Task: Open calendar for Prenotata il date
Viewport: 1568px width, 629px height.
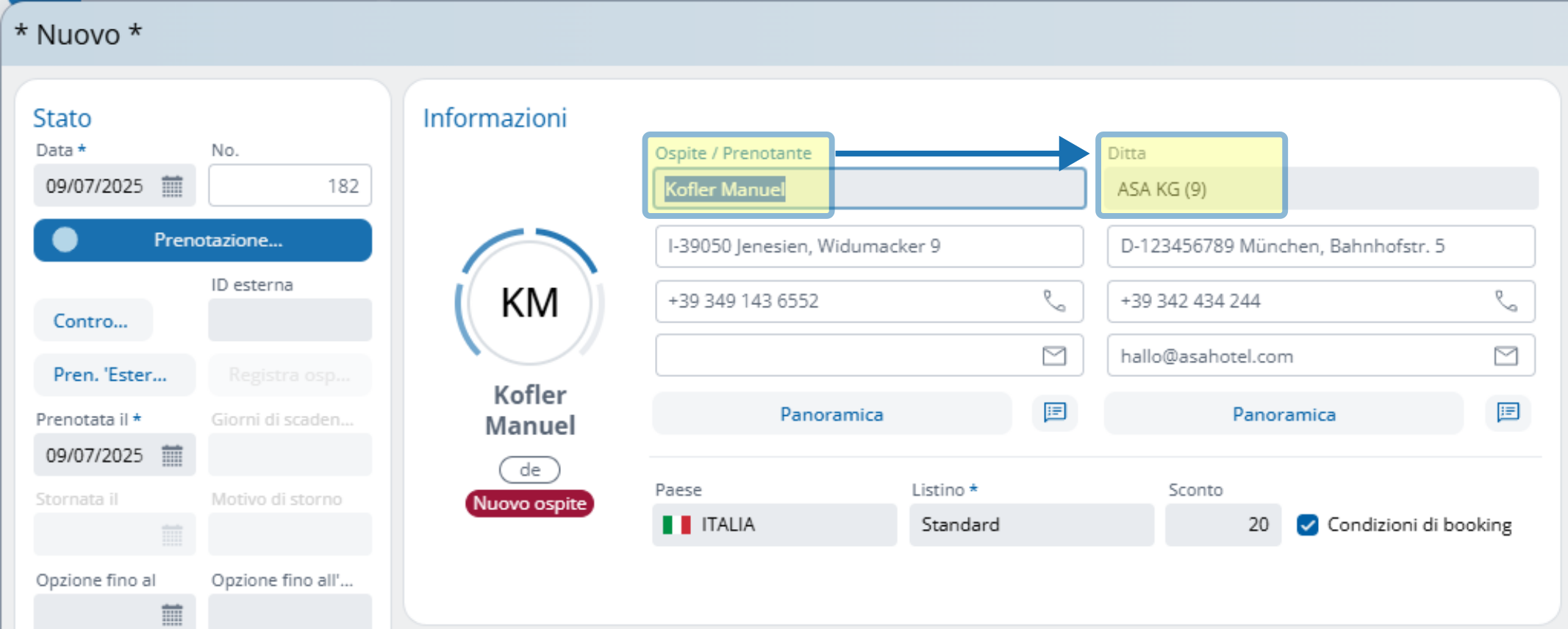Action: point(172,456)
